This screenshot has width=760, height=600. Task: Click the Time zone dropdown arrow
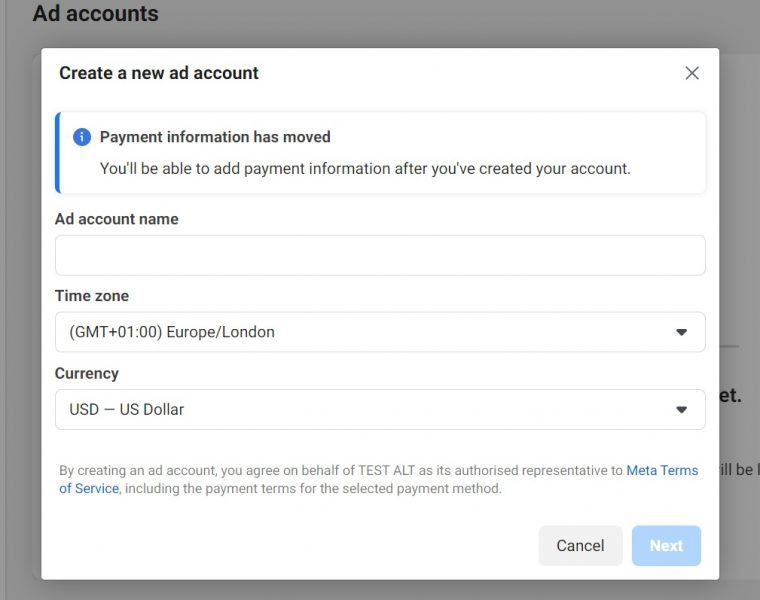click(682, 332)
